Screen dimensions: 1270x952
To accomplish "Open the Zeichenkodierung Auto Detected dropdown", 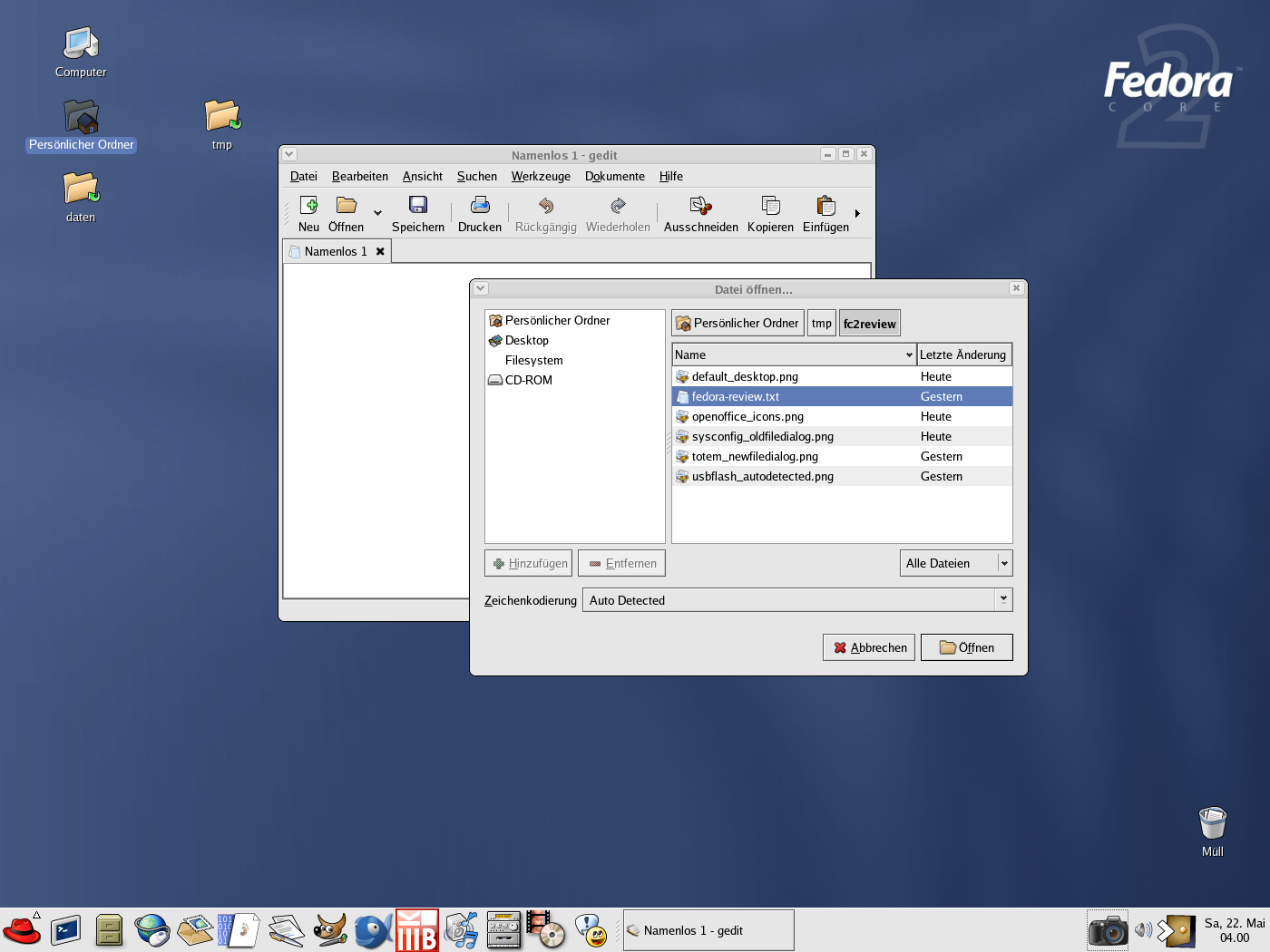I will click(x=796, y=599).
